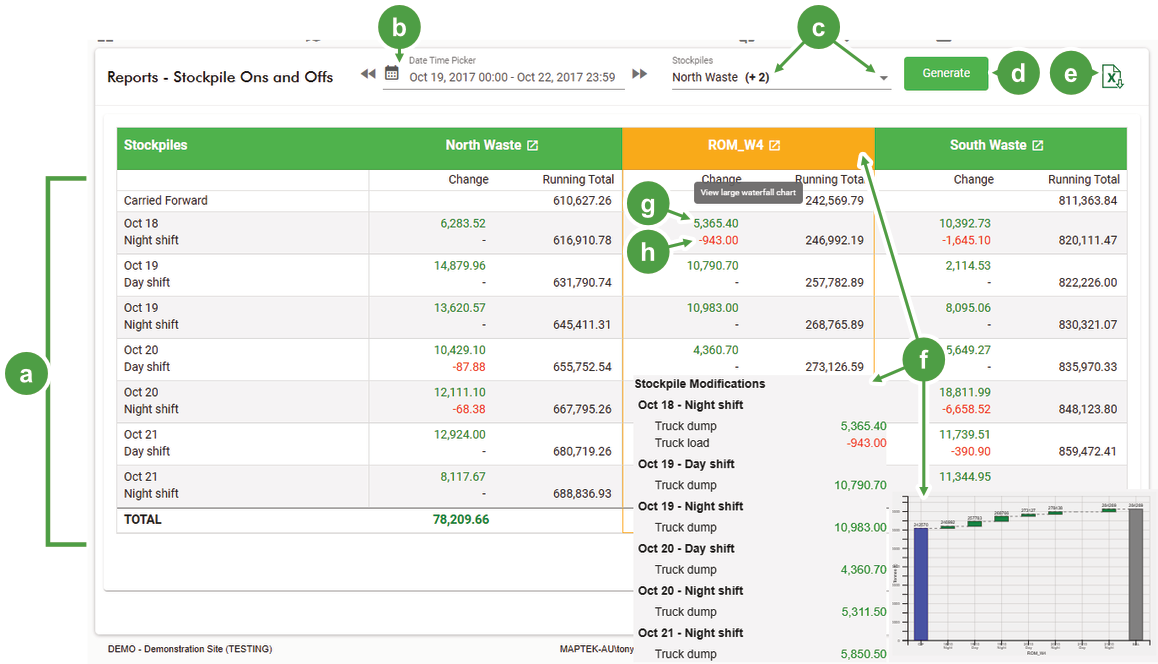Viewport: 1158px width, 664px height.
Task: Open North Waste large waterfall chart
Action: 532,146
